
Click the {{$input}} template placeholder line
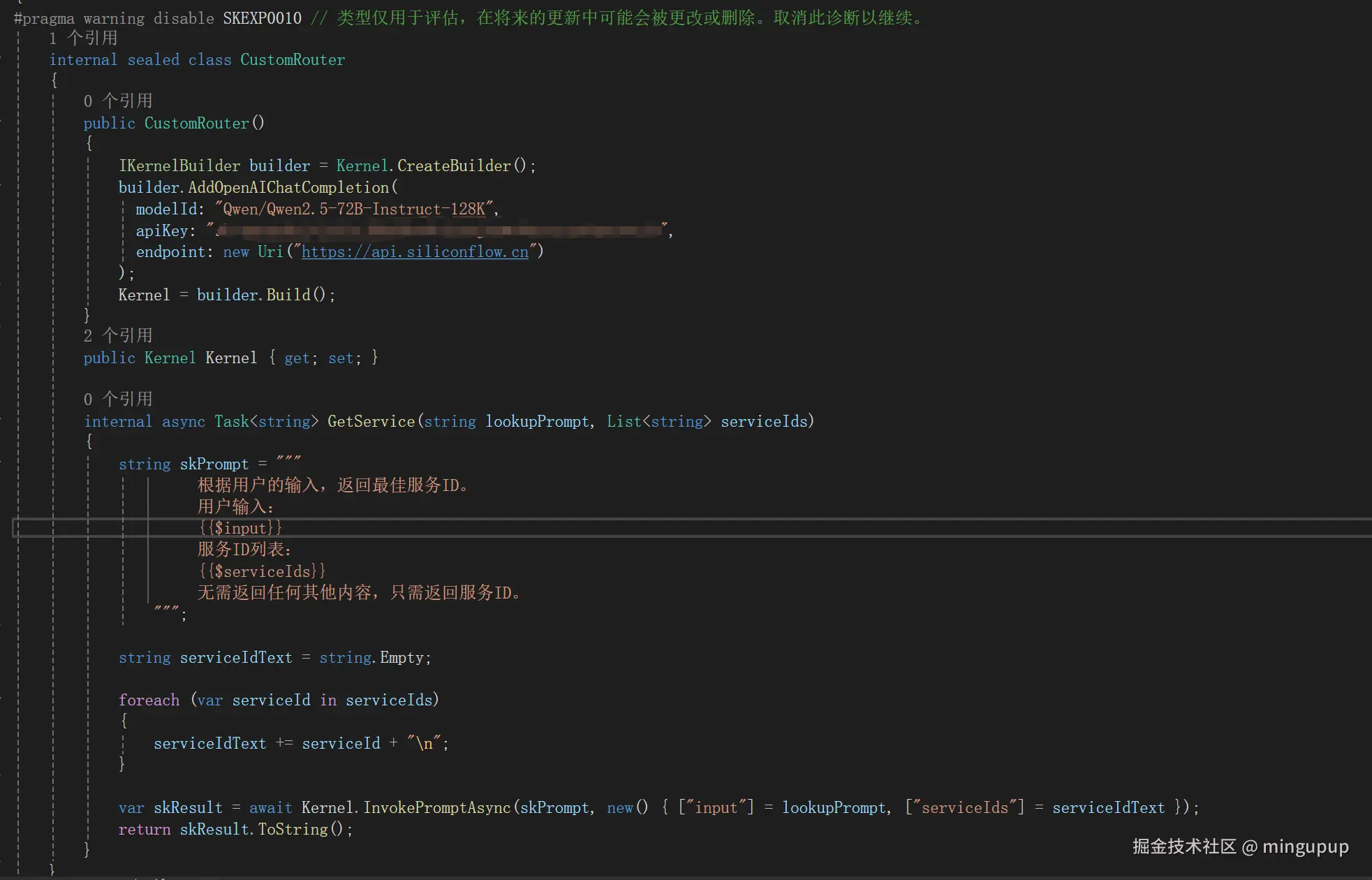(240, 529)
